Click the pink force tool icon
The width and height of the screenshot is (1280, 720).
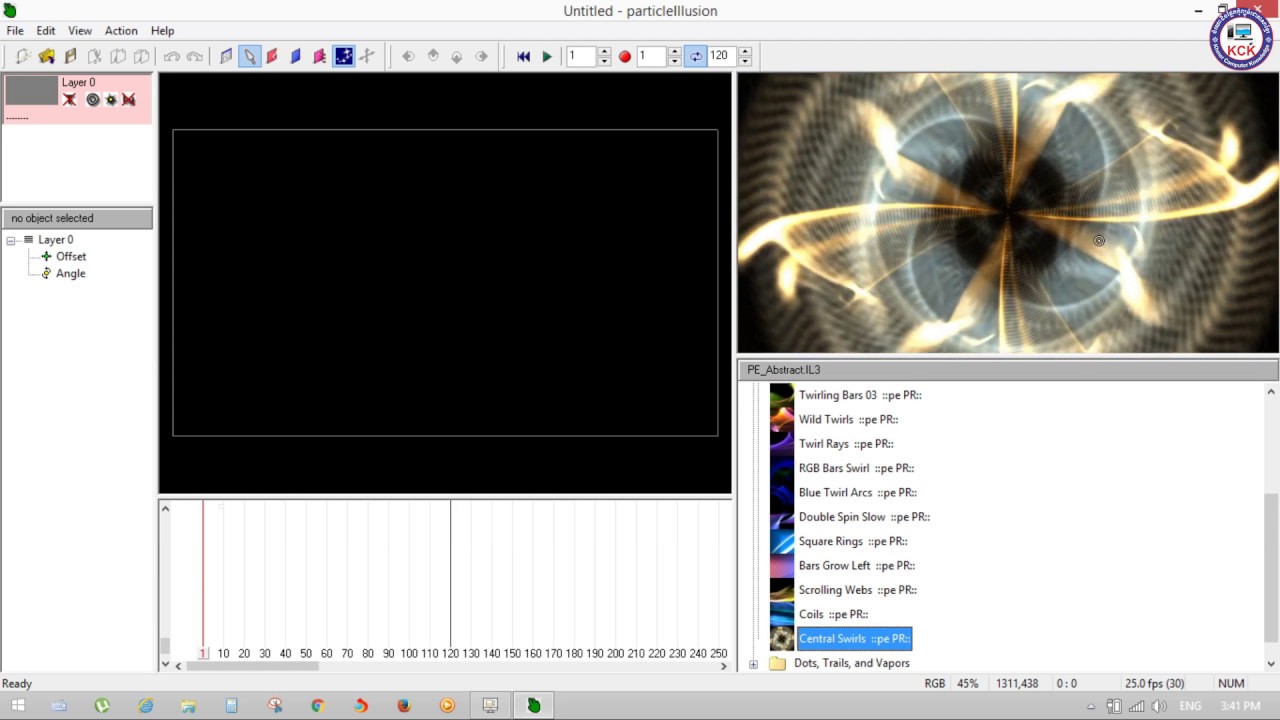pos(320,57)
